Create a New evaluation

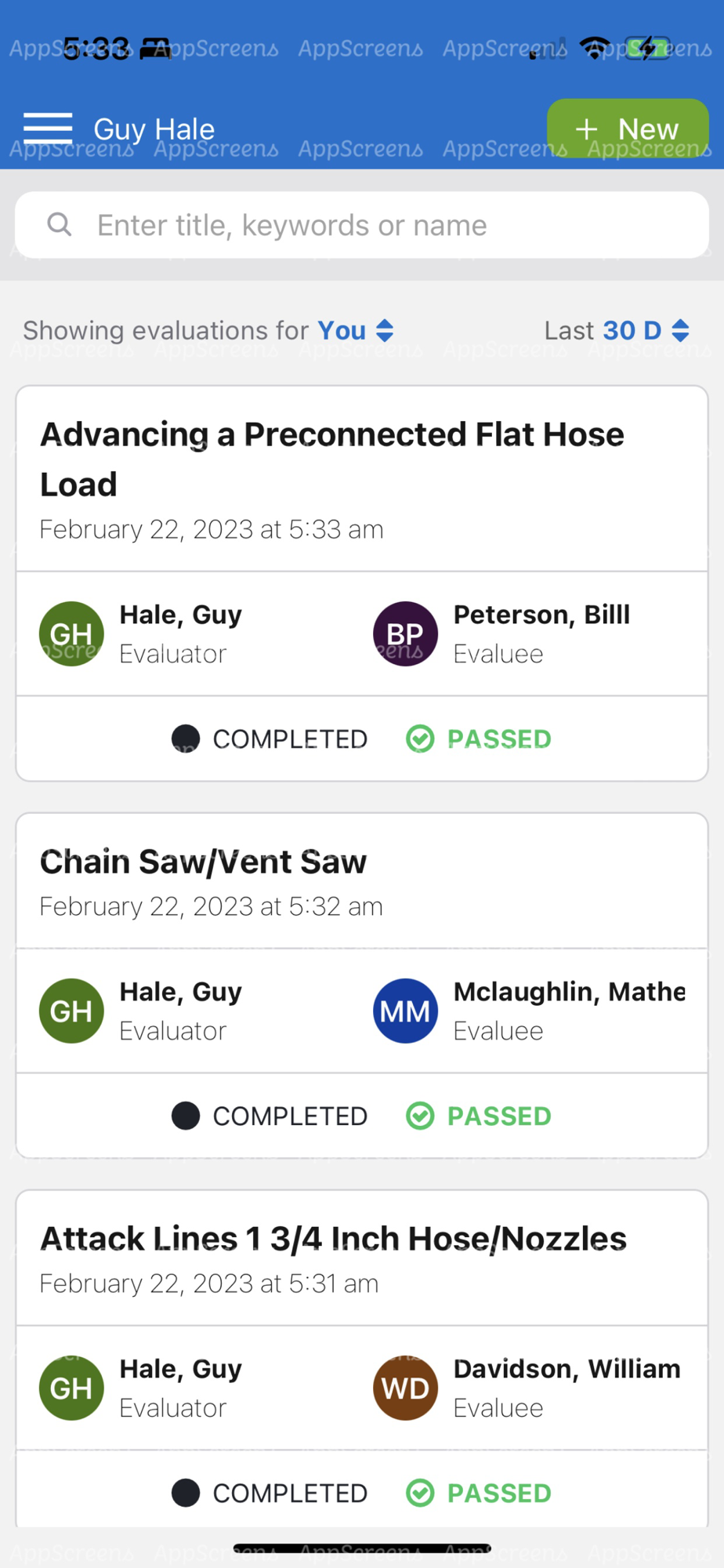click(x=628, y=129)
